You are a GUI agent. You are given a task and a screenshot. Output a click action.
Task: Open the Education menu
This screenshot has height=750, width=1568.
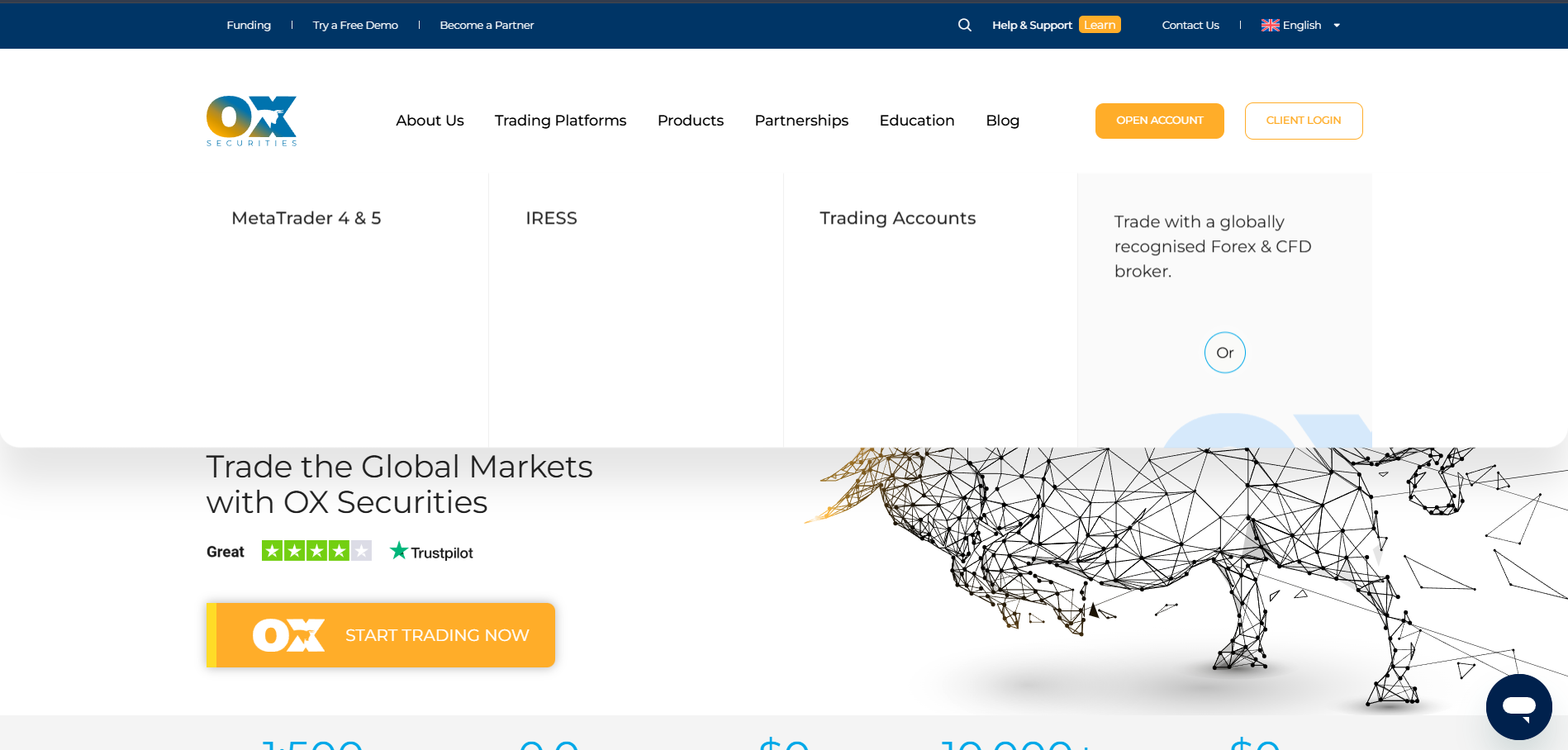917,121
